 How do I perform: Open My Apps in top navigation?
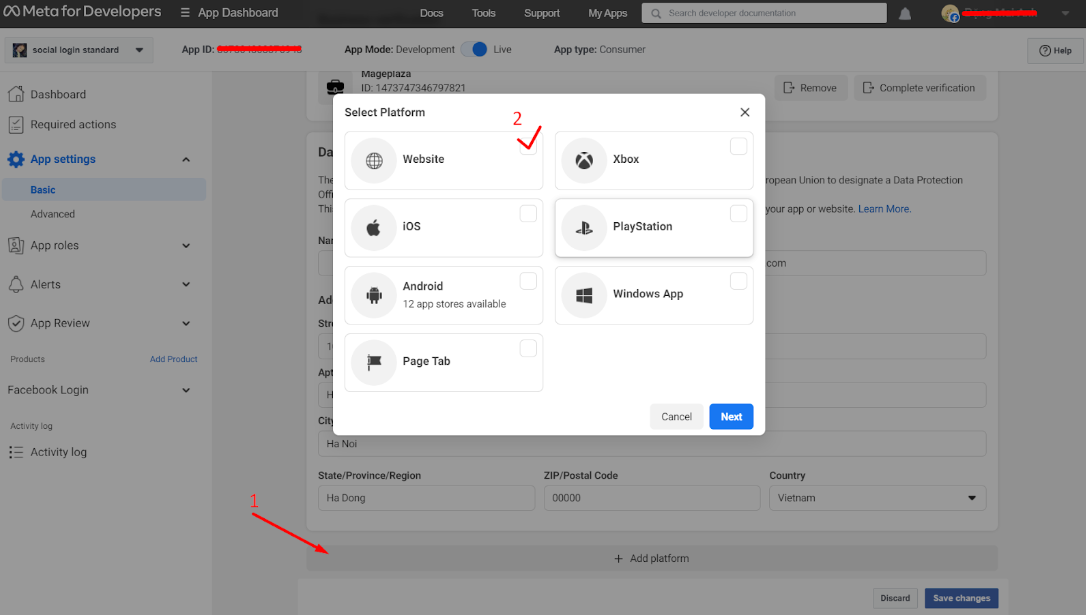pos(608,14)
